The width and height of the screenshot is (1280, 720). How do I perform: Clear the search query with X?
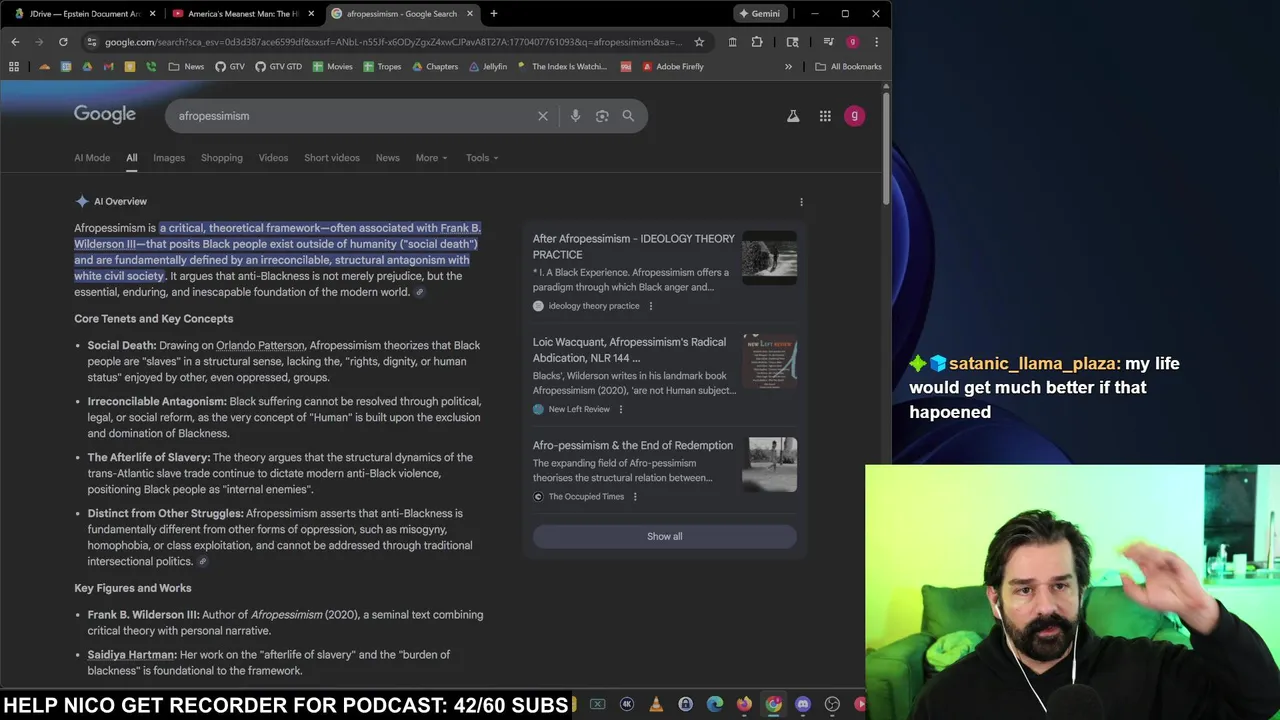pyautogui.click(x=543, y=116)
